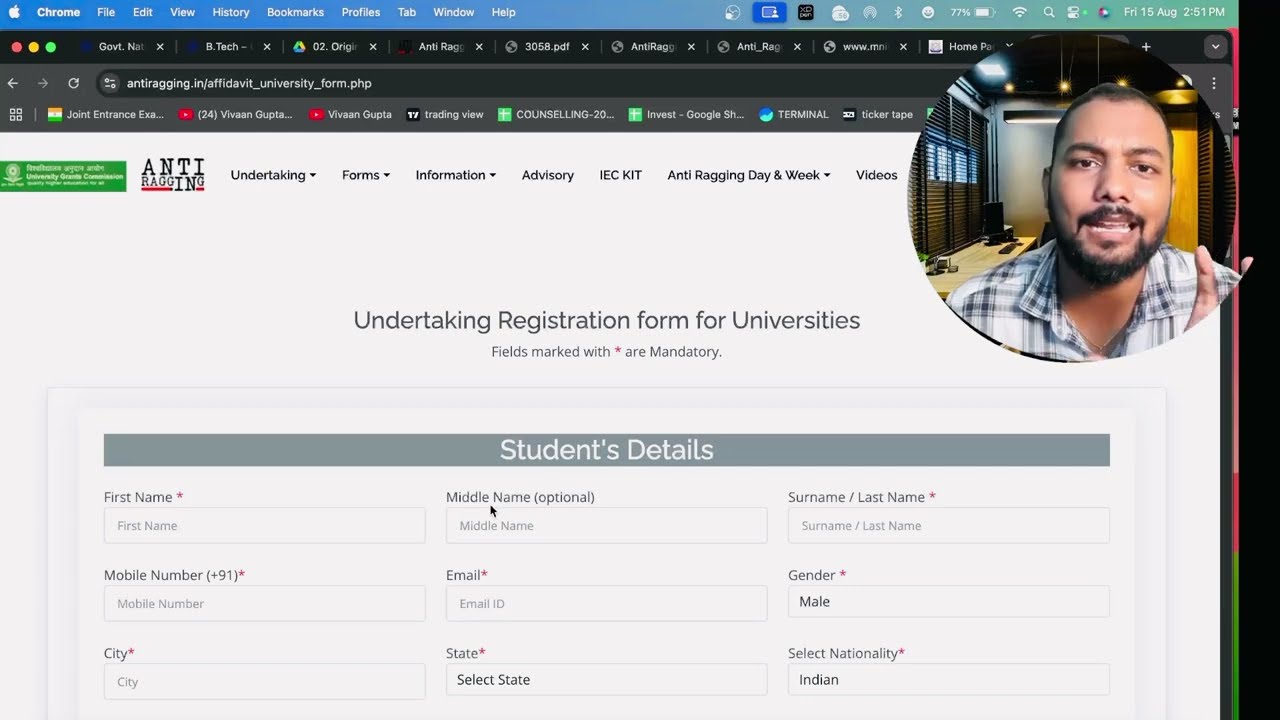
Task: Open (24) Vivaan Gupta YouTube bookmark
Action: pos(236,114)
